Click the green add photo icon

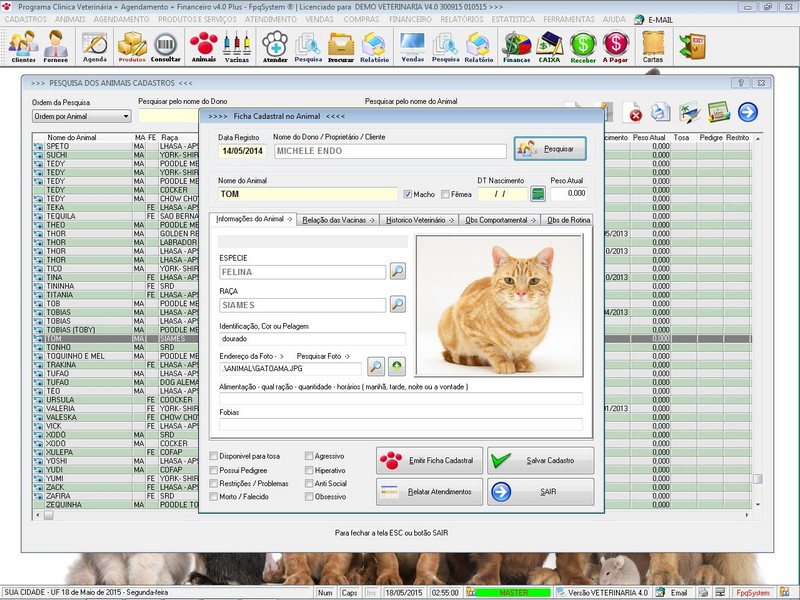point(397,366)
